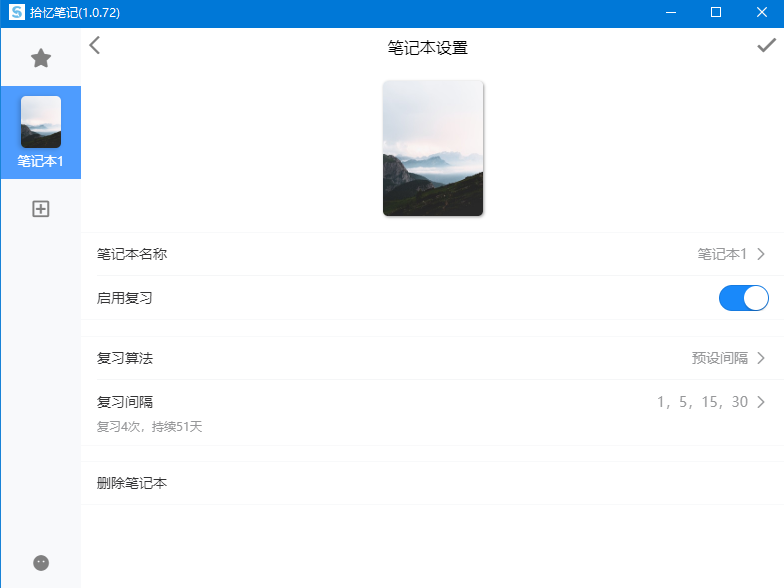
Task: Expand the 复习算法 chevron
Action: pos(761,358)
